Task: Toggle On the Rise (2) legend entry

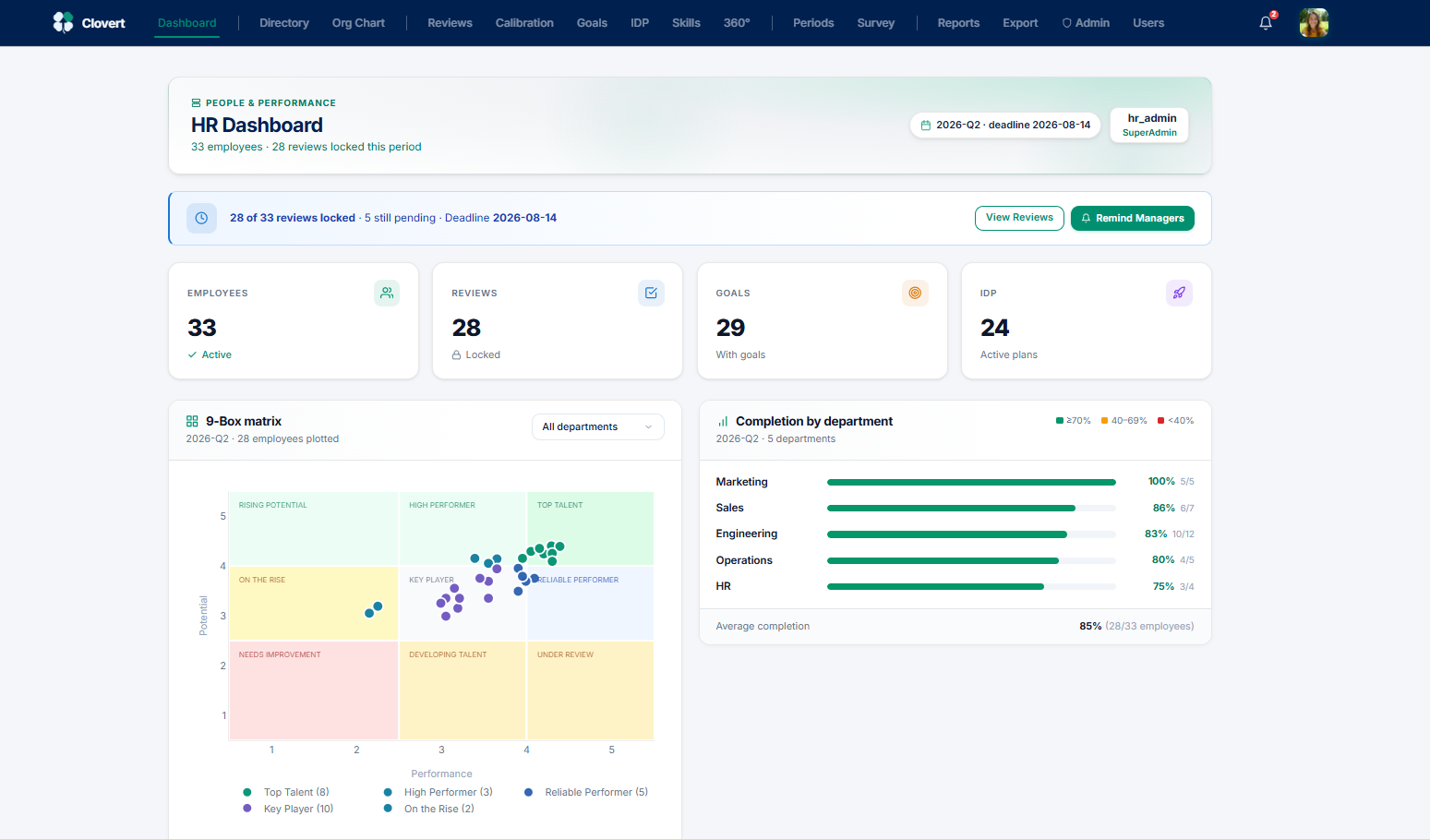Action: (x=429, y=809)
